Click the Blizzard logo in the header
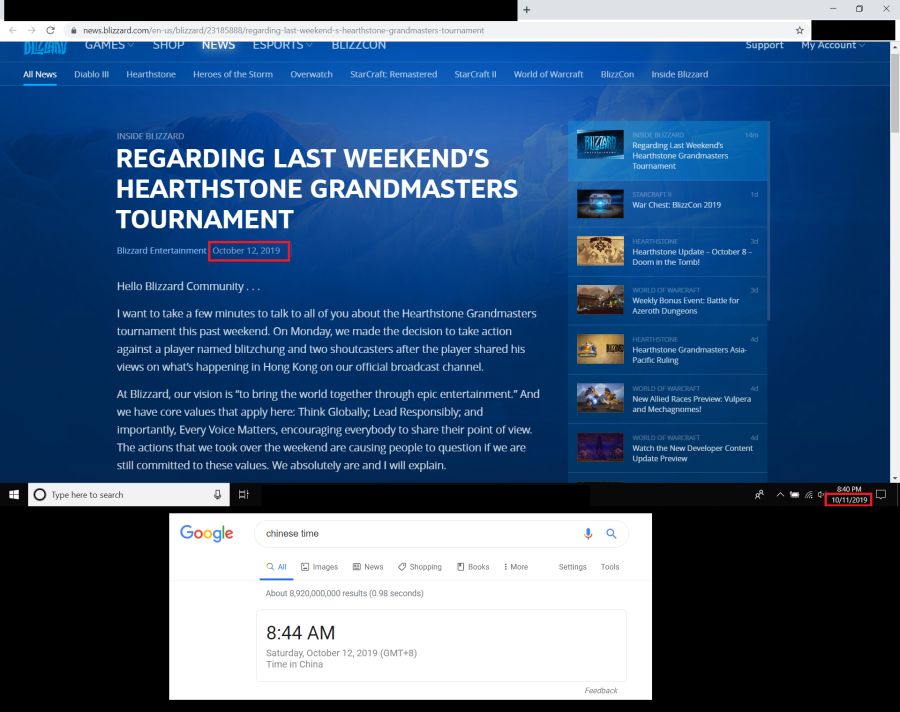 (x=45, y=47)
